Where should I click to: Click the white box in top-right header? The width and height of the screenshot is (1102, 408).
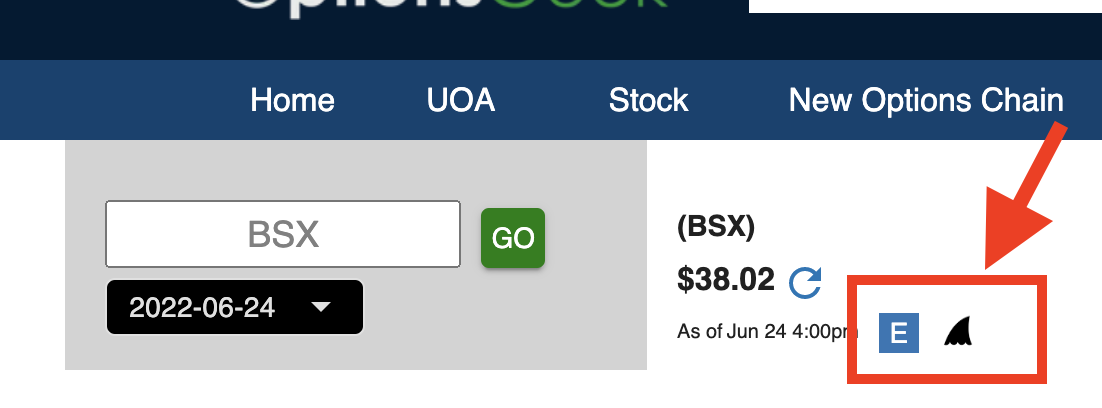click(x=926, y=6)
